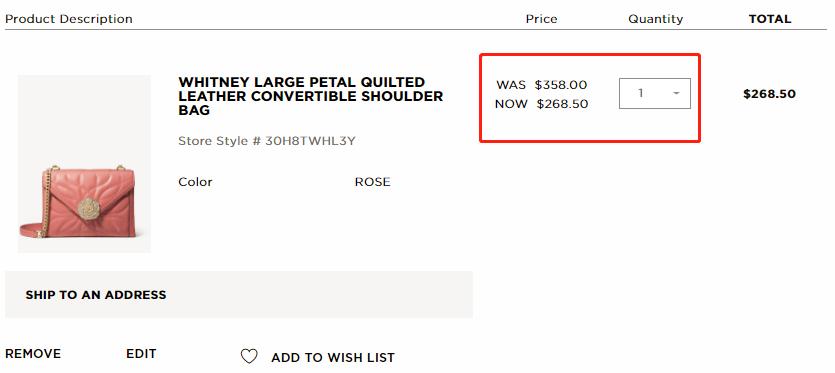Click the Color label
Image resolution: width=835 pixels, height=373 pixels.
pos(195,182)
